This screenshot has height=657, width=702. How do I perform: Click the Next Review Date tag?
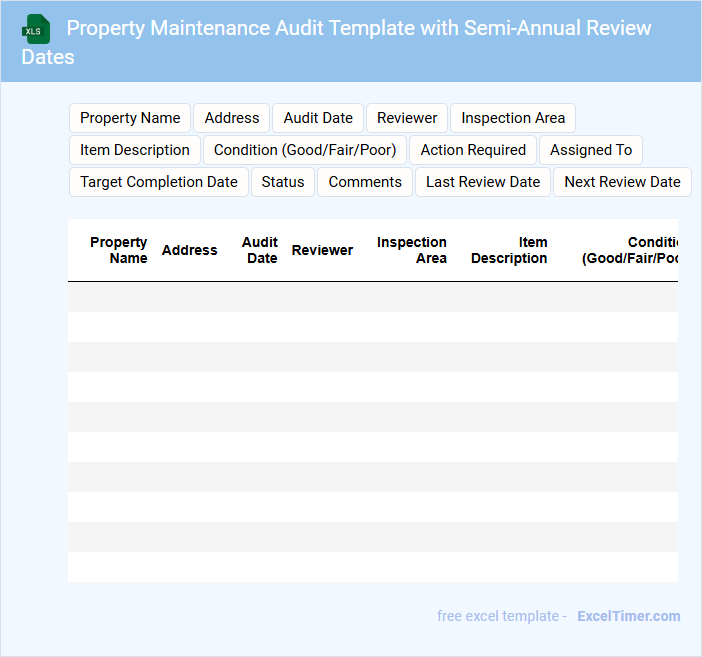click(x=622, y=182)
